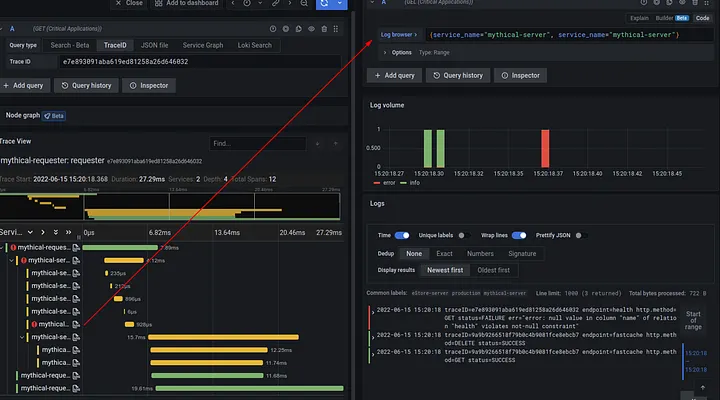Select the Service Graph query type
Image resolution: width=720 pixels, height=400 pixels.
(x=203, y=45)
